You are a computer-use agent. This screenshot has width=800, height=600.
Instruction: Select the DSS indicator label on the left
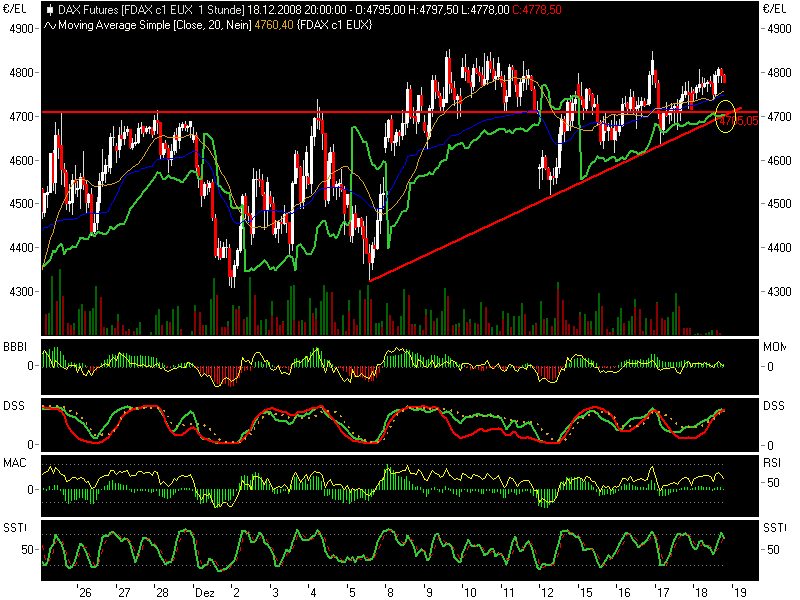[14, 407]
